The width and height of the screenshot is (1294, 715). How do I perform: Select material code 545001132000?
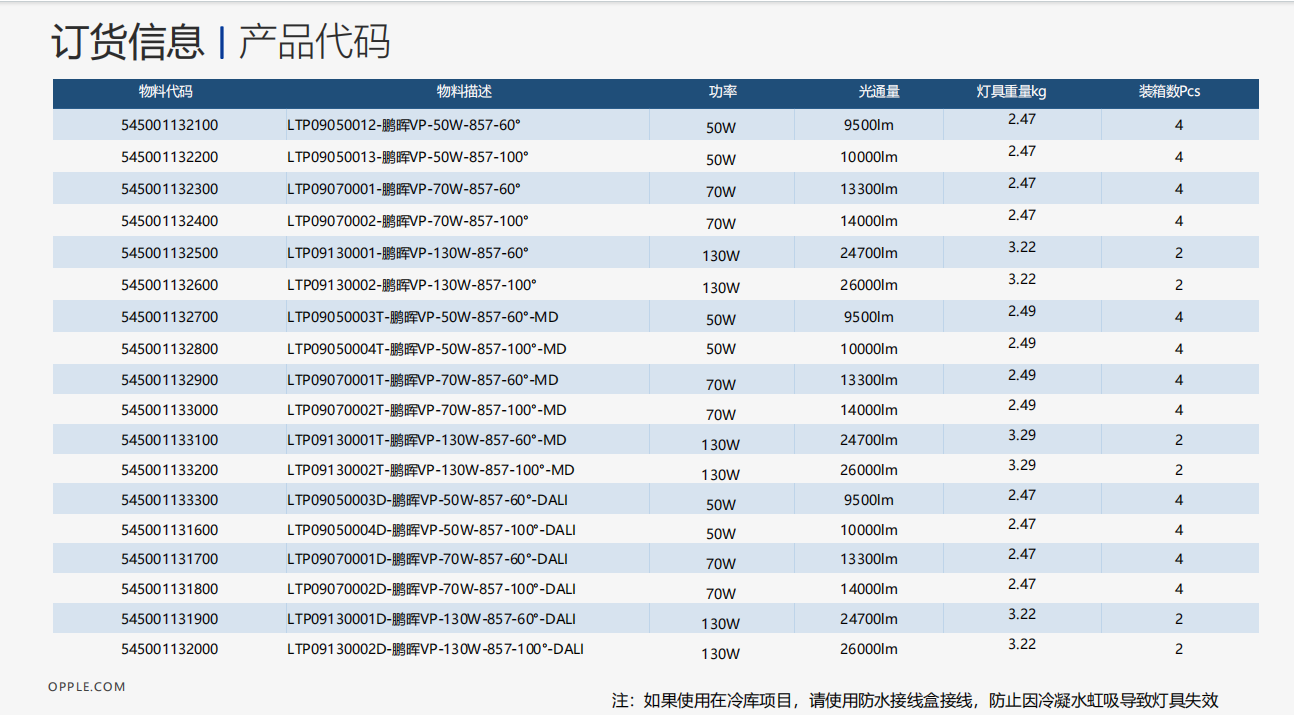tap(169, 649)
